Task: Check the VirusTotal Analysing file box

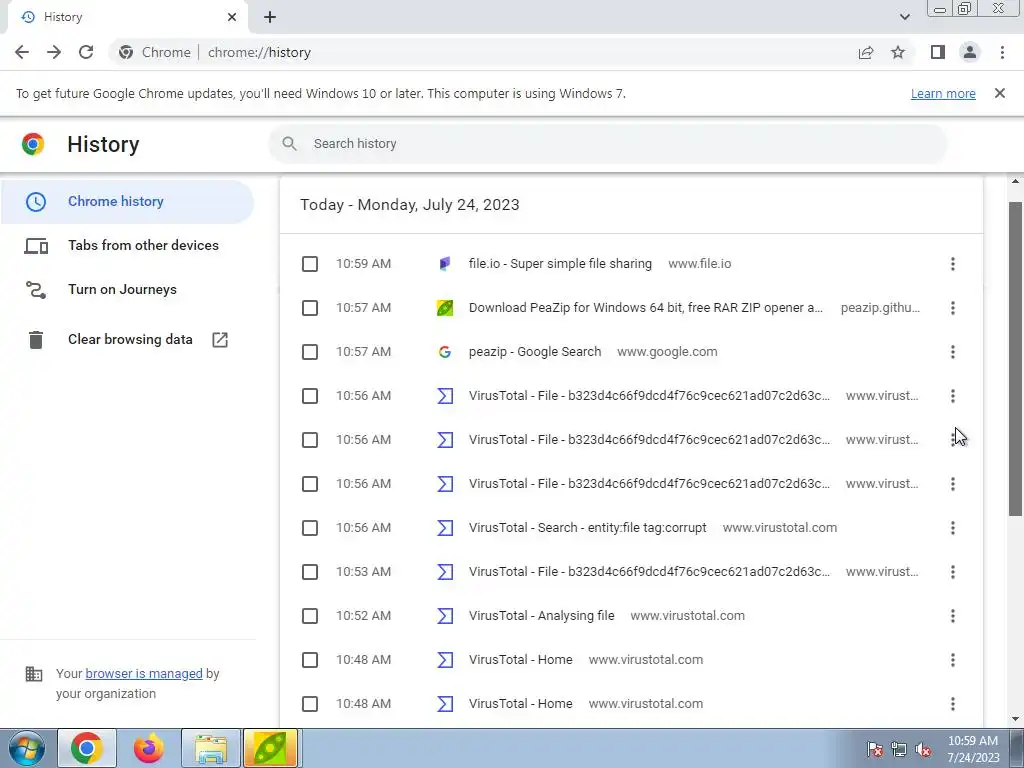Action: click(310, 616)
